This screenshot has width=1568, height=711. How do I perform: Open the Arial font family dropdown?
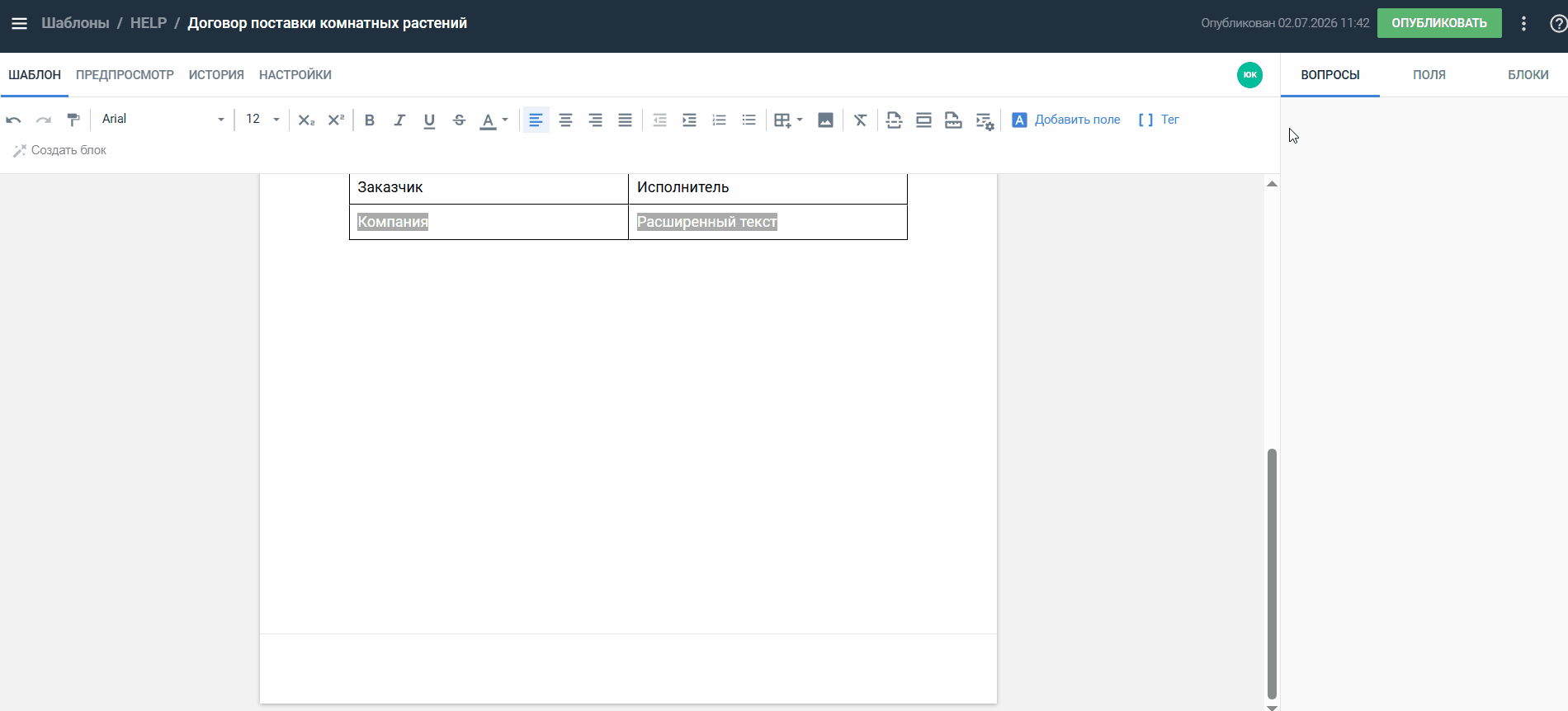[163, 120]
